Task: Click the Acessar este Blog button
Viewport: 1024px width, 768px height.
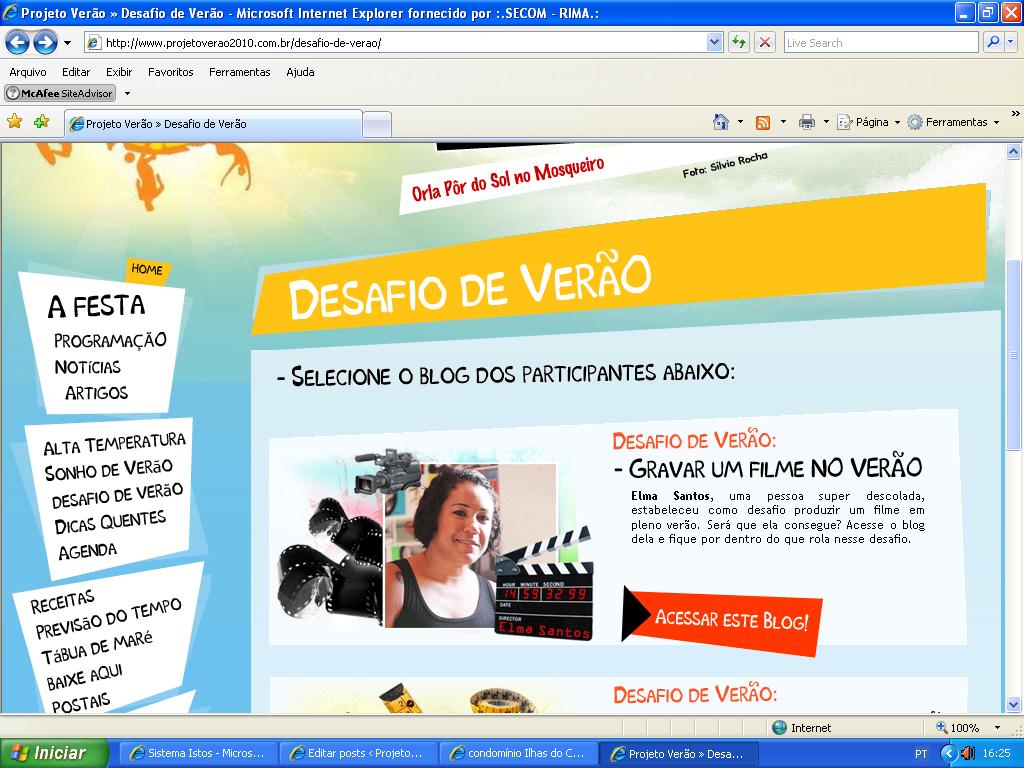Action: [x=730, y=619]
